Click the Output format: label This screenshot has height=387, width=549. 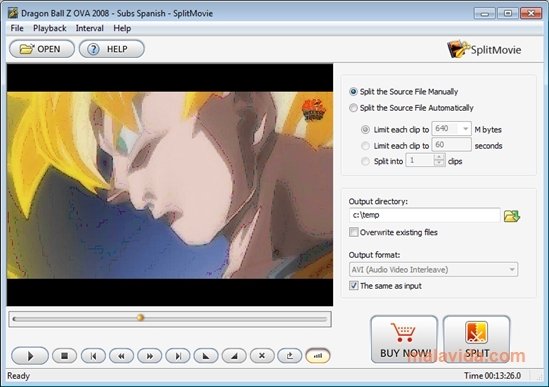pos(374,255)
